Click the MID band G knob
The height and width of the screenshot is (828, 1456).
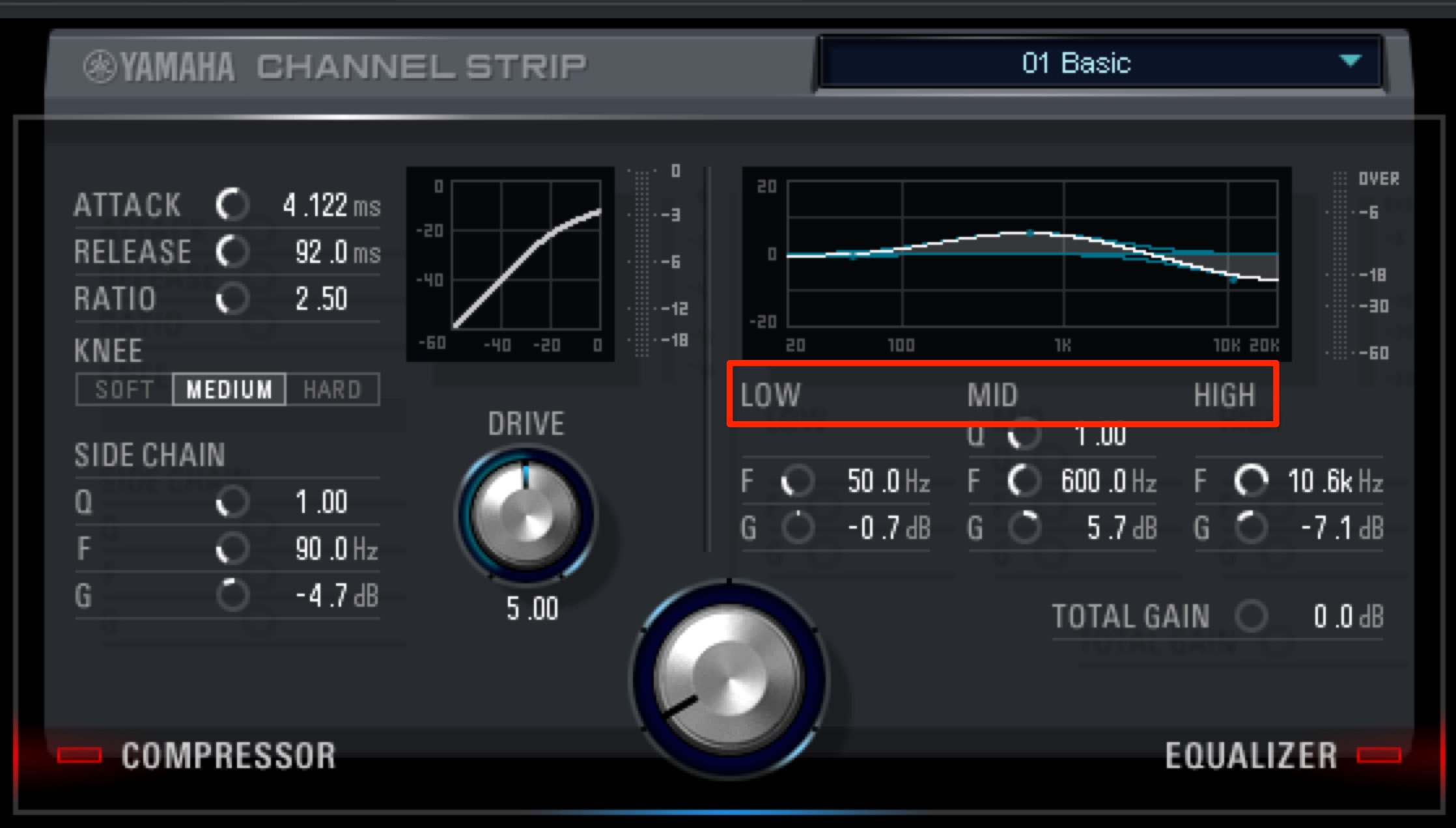tap(1024, 527)
